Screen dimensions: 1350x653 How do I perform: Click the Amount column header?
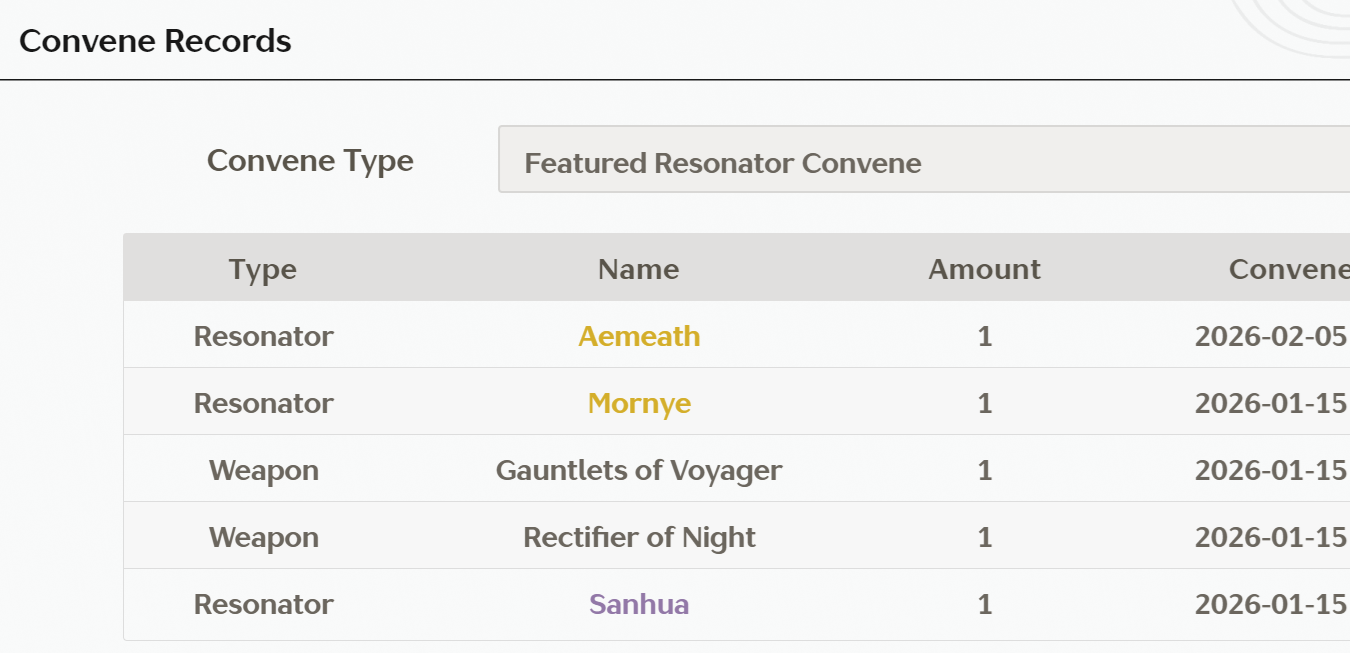click(x=984, y=269)
